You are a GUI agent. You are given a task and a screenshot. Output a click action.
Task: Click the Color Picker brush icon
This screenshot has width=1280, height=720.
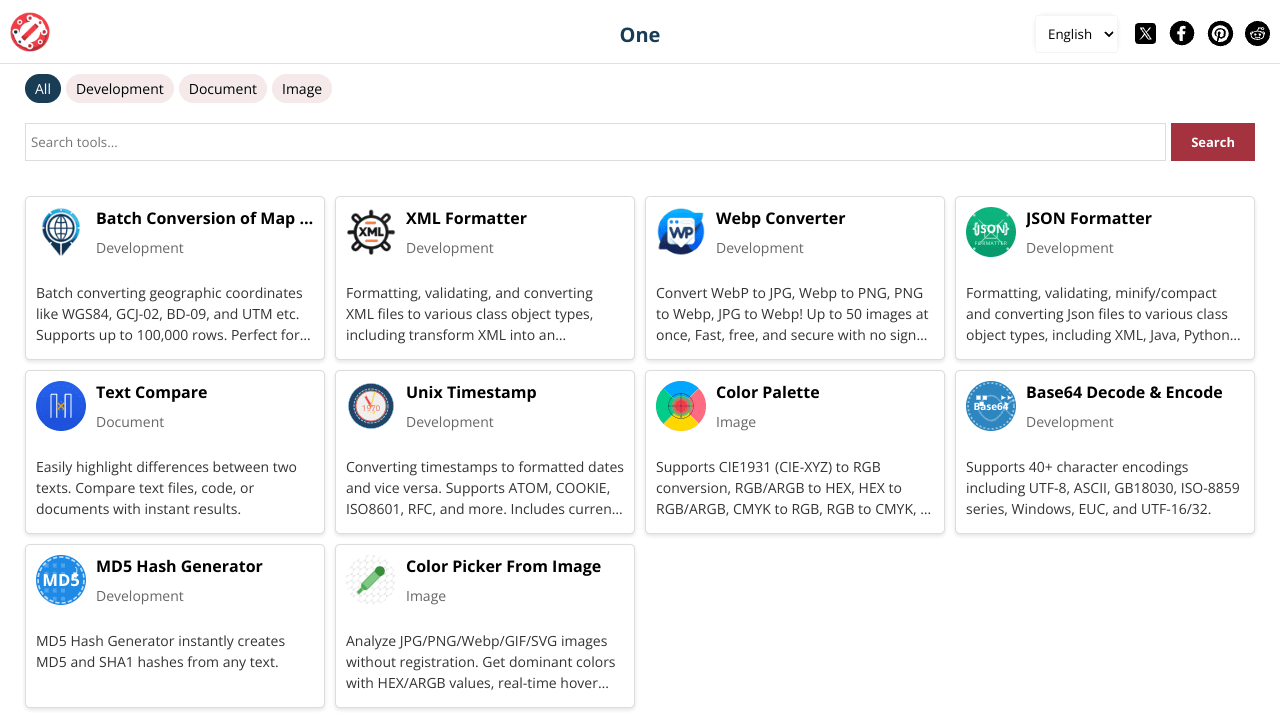click(371, 580)
